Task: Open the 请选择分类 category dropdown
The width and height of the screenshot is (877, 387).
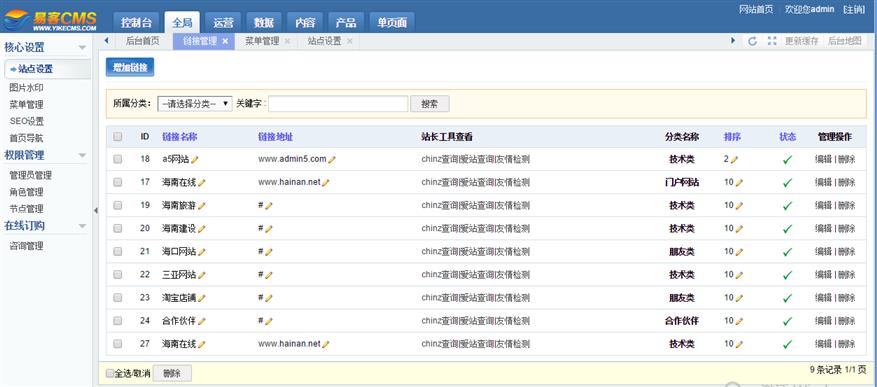Action: click(x=195, y=103)
